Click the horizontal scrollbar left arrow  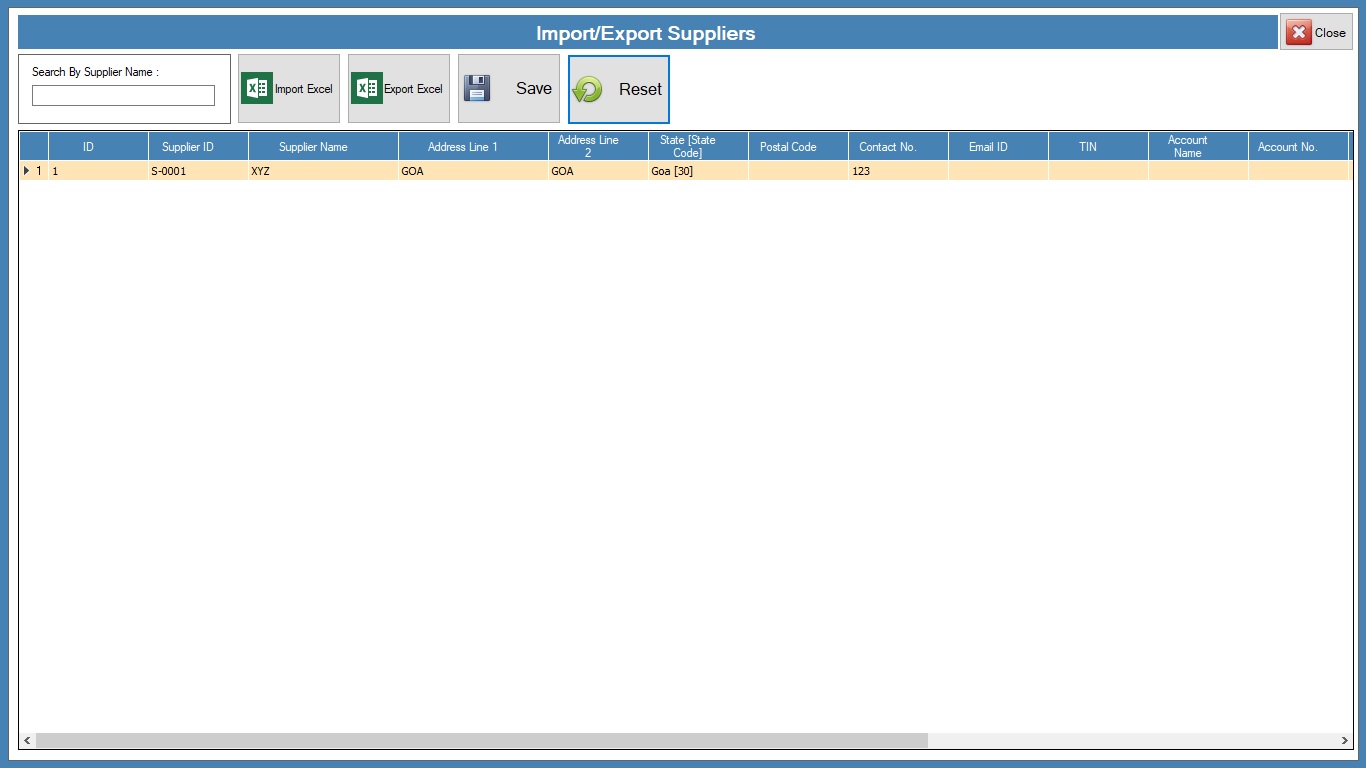tap(27, 741)
